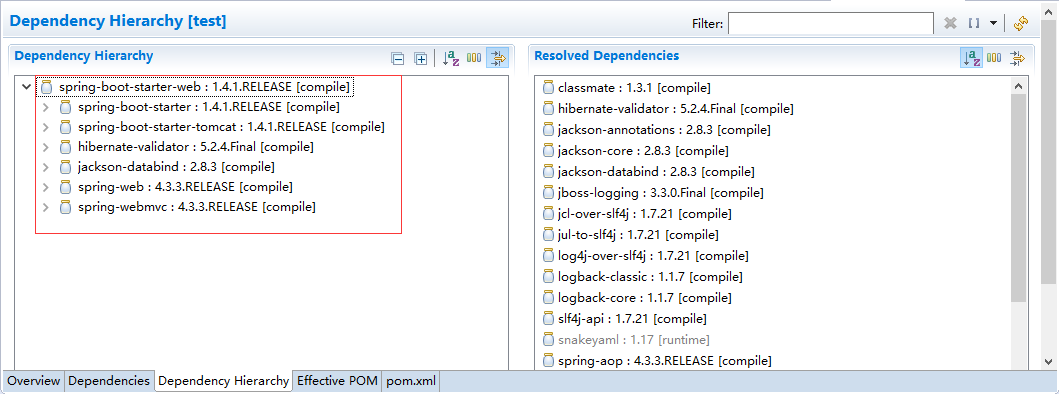Select 'jackson-core : 2.8.3 [compile]' row

pos(644,151)
